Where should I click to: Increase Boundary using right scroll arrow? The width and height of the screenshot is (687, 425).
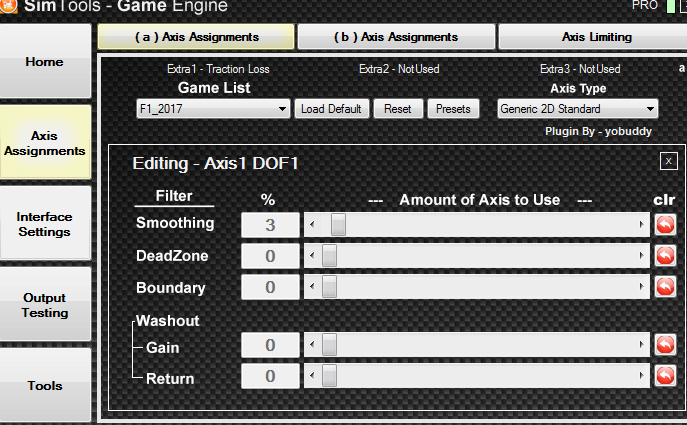point(641,287)
